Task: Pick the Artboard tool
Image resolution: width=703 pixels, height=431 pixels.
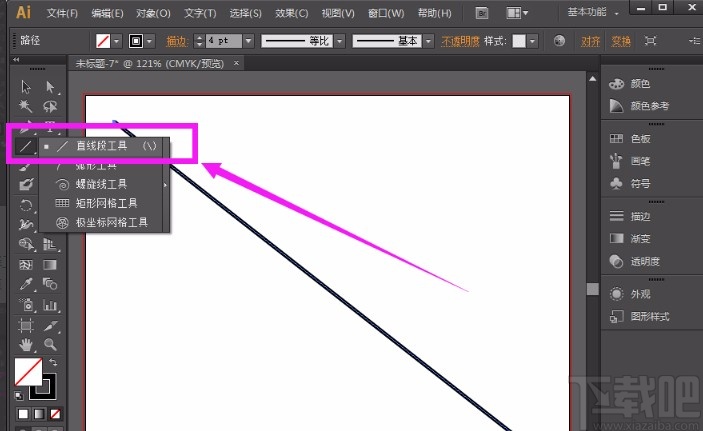Action: coord(26,326)
